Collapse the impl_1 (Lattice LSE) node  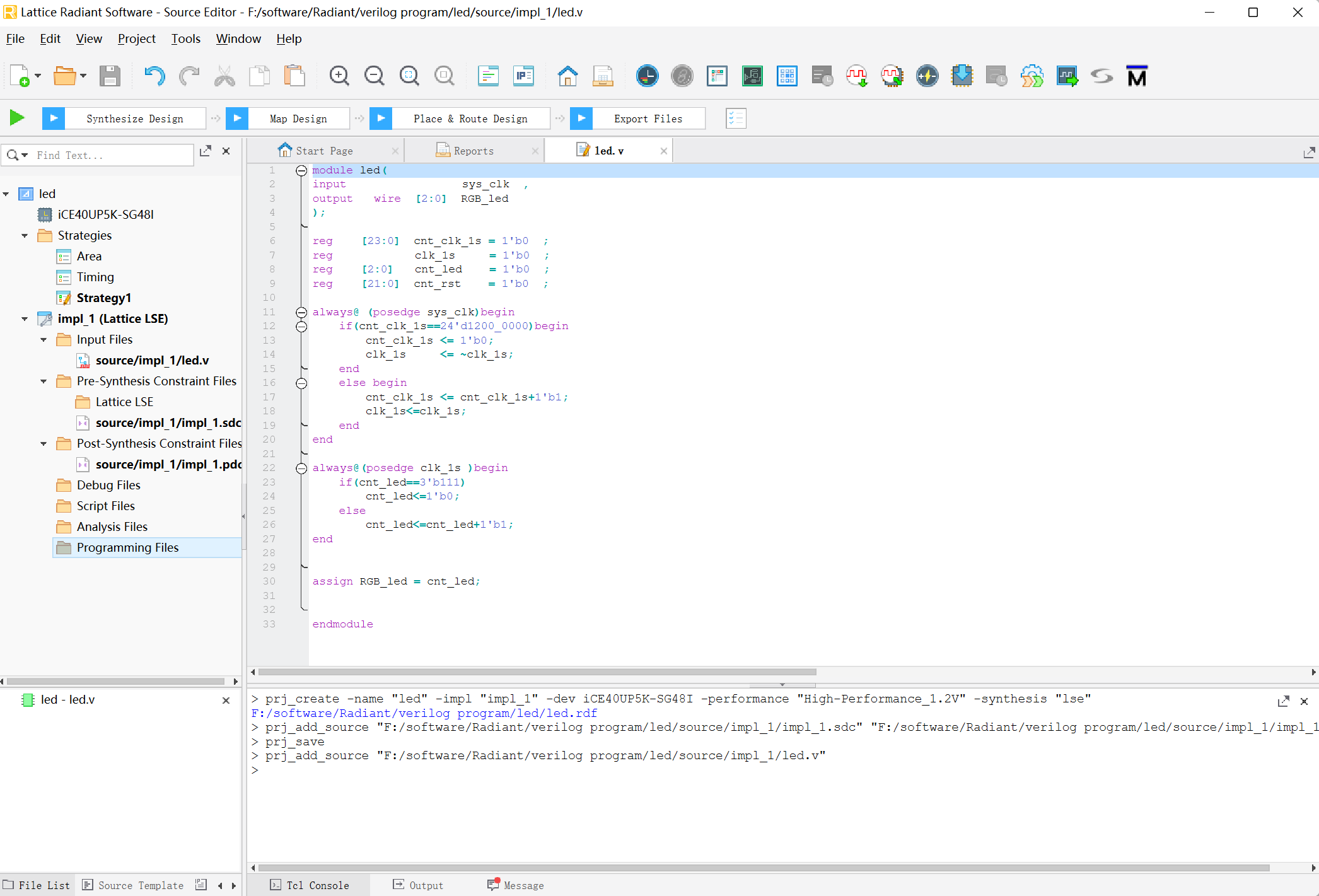pyautogui.click(x=25, y=319)
